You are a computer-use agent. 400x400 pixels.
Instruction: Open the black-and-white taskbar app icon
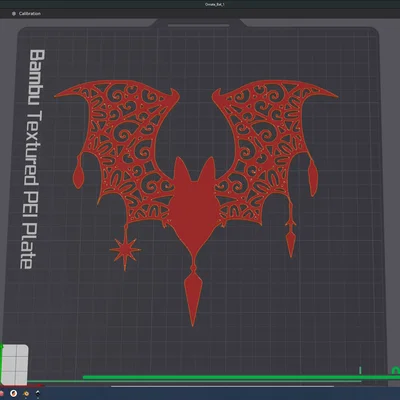point(38,394)
